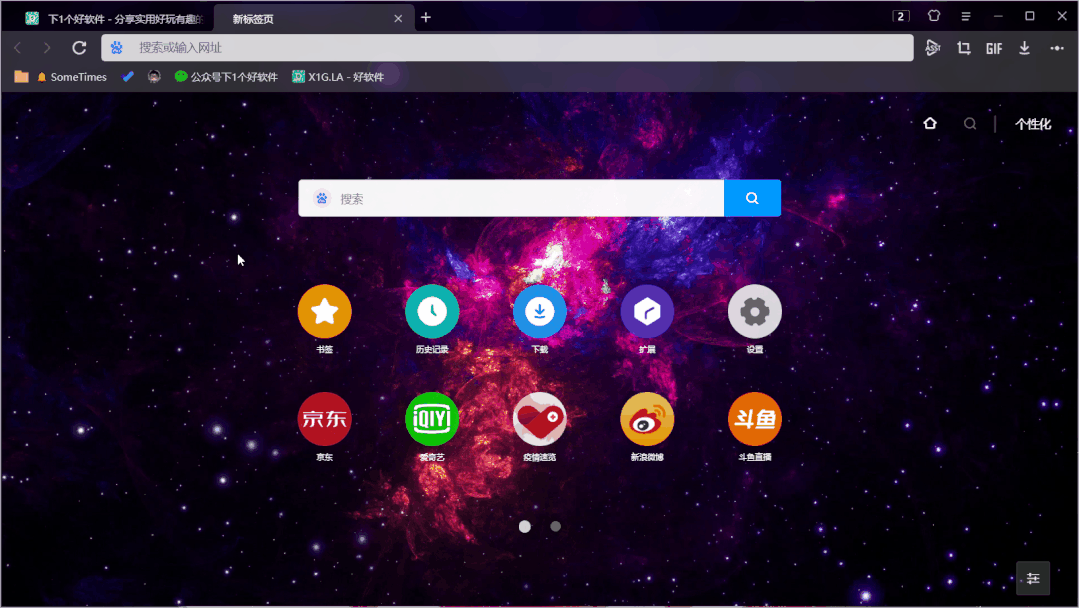Screen dimensions: 1079x608
Task: Open the avatar face bookmark
Action: tap(154, 77)
